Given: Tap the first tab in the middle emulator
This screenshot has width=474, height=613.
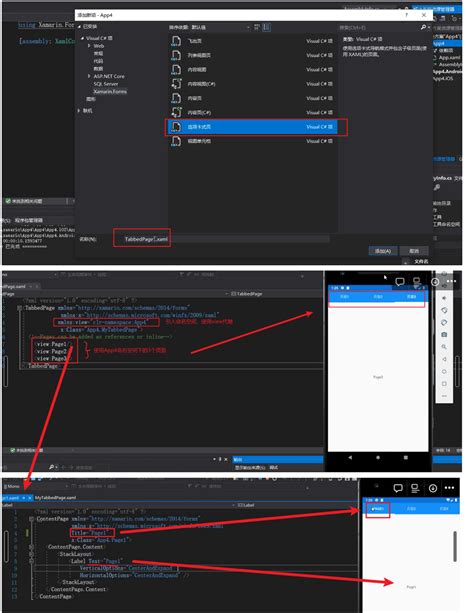Looking at the screenshot, I should point(344,297).
